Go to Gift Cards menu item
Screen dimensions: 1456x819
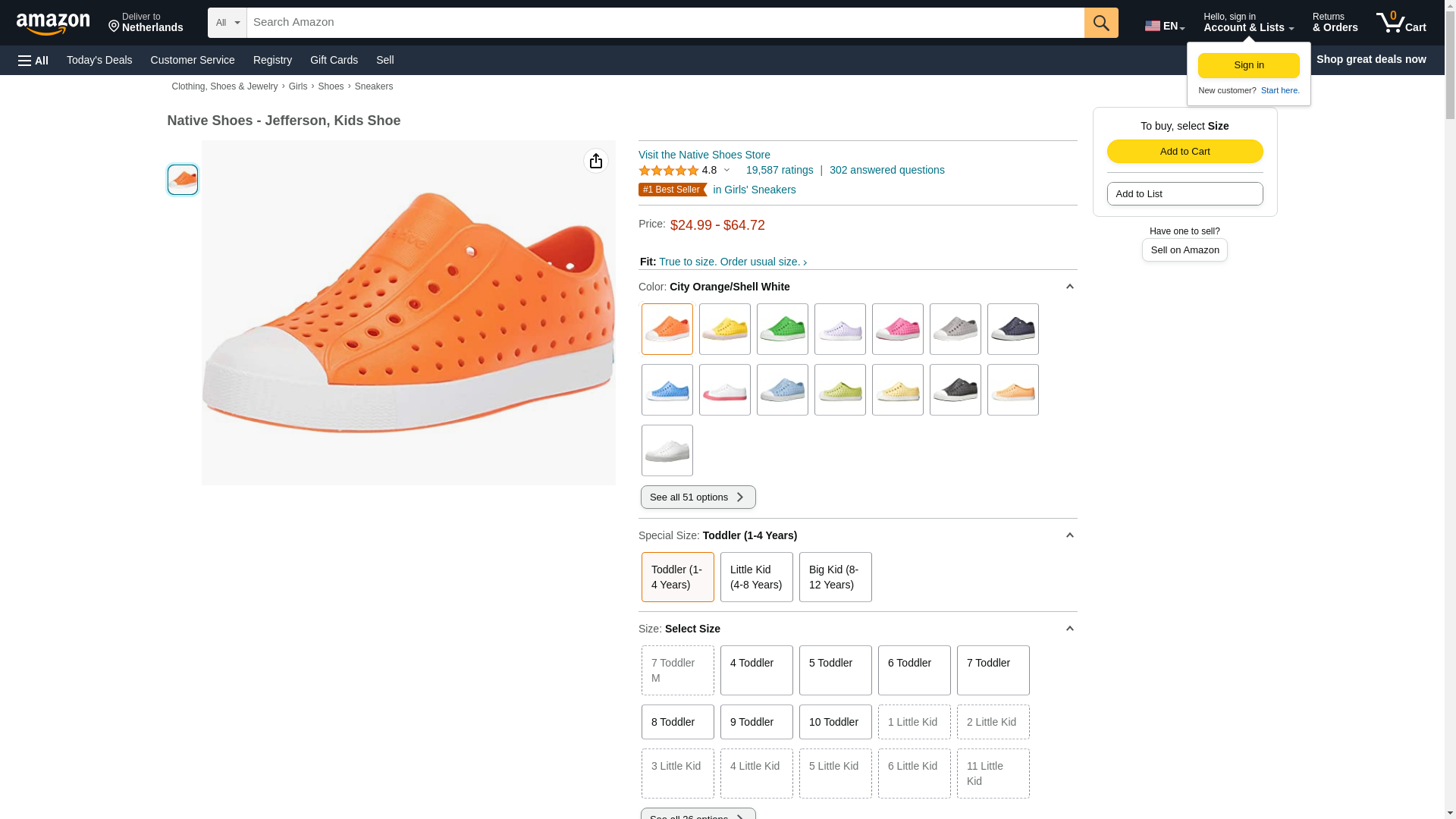334,60
